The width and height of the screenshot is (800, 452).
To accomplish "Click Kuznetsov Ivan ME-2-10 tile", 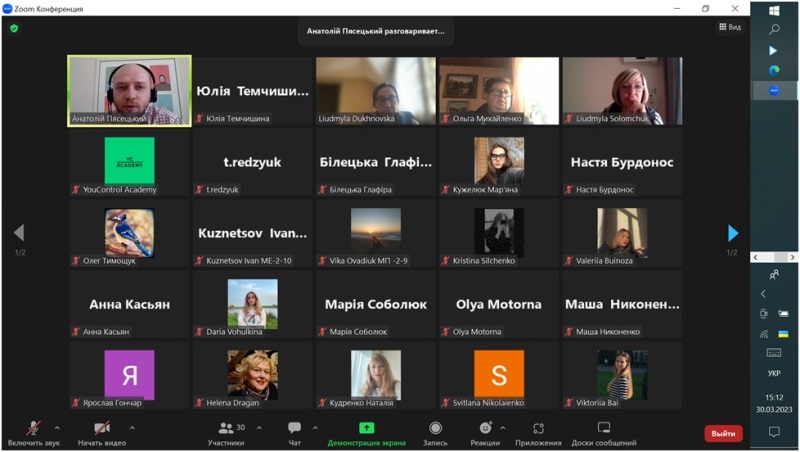I will [253, 233].
